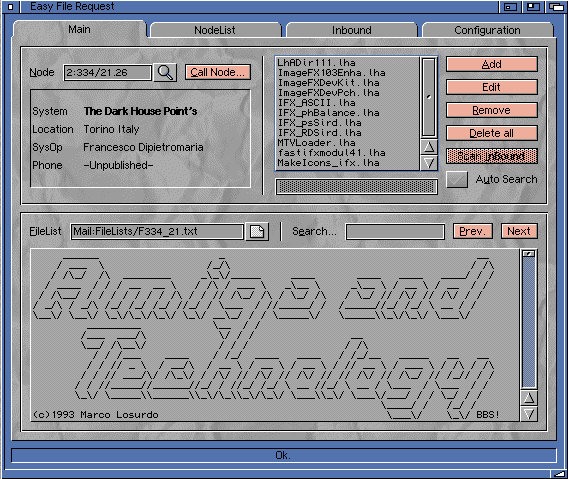The image size is (568, 479).
Task: Click the FileList path input field
Action: point(157,232)
